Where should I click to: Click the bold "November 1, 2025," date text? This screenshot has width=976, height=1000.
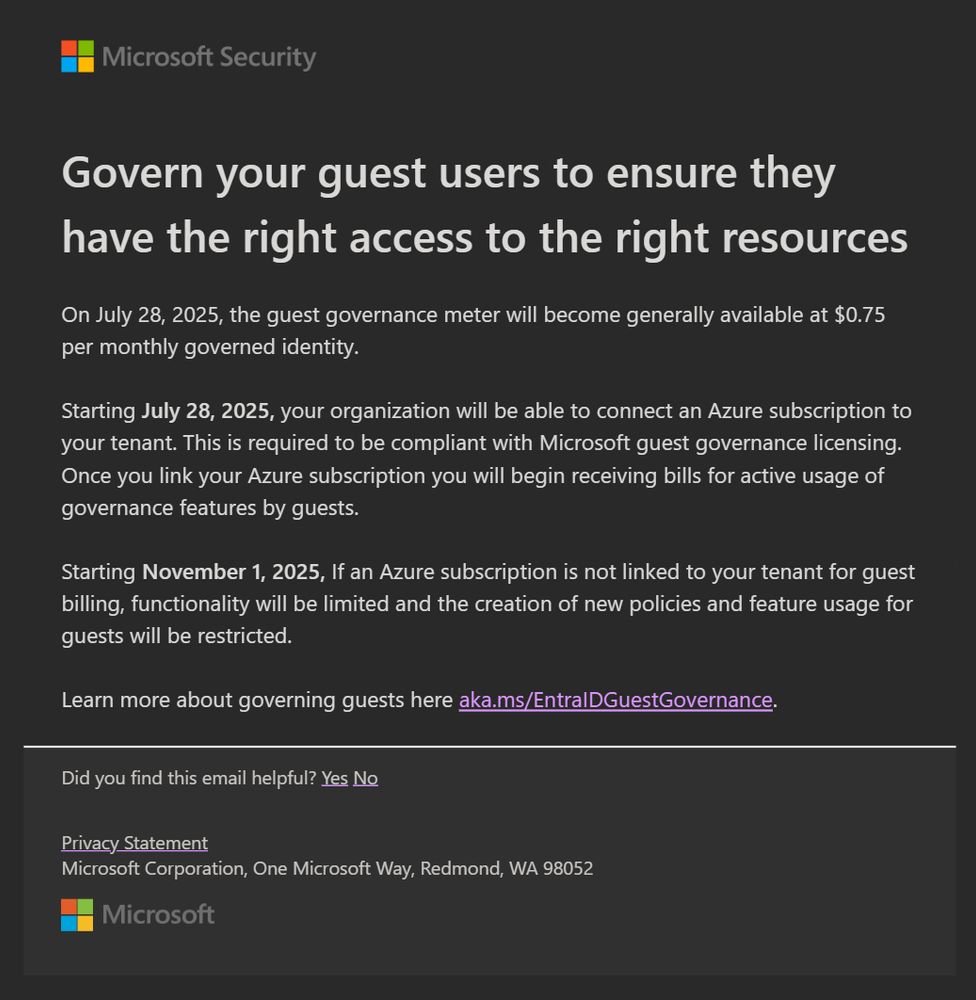pos(233,571)
